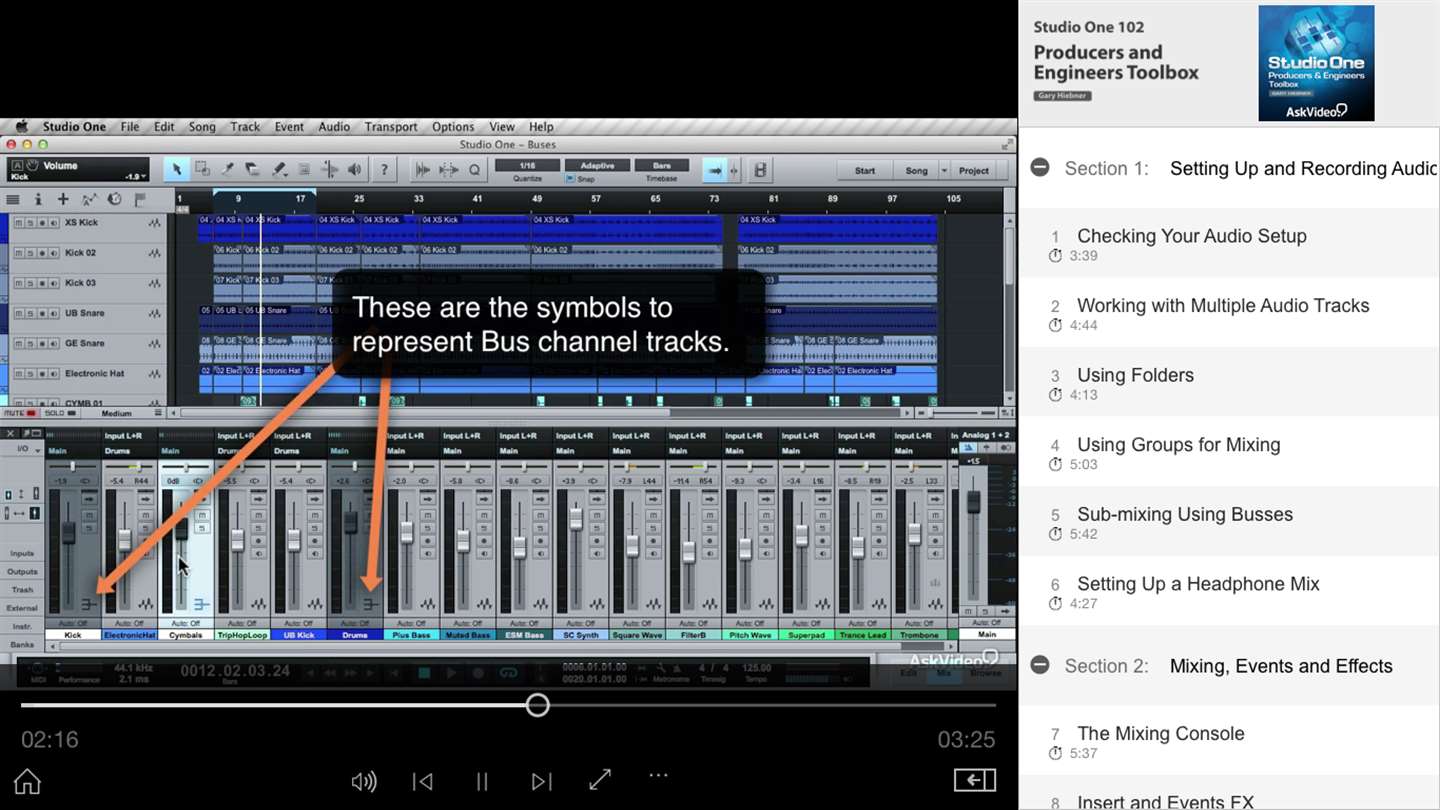This screenshot has width=1440, height=810.
Task: Click the Volume parameter value -1.9 dropdown
Action: [135, 177]
